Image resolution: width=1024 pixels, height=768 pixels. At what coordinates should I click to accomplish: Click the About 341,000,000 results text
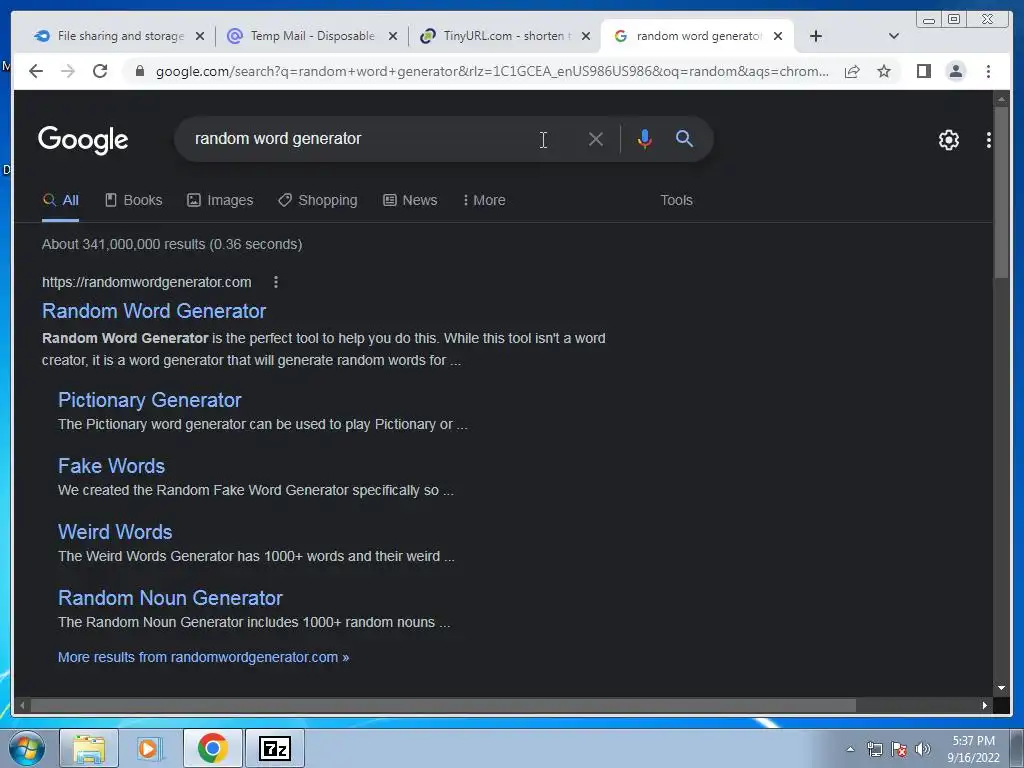[172, 244]
